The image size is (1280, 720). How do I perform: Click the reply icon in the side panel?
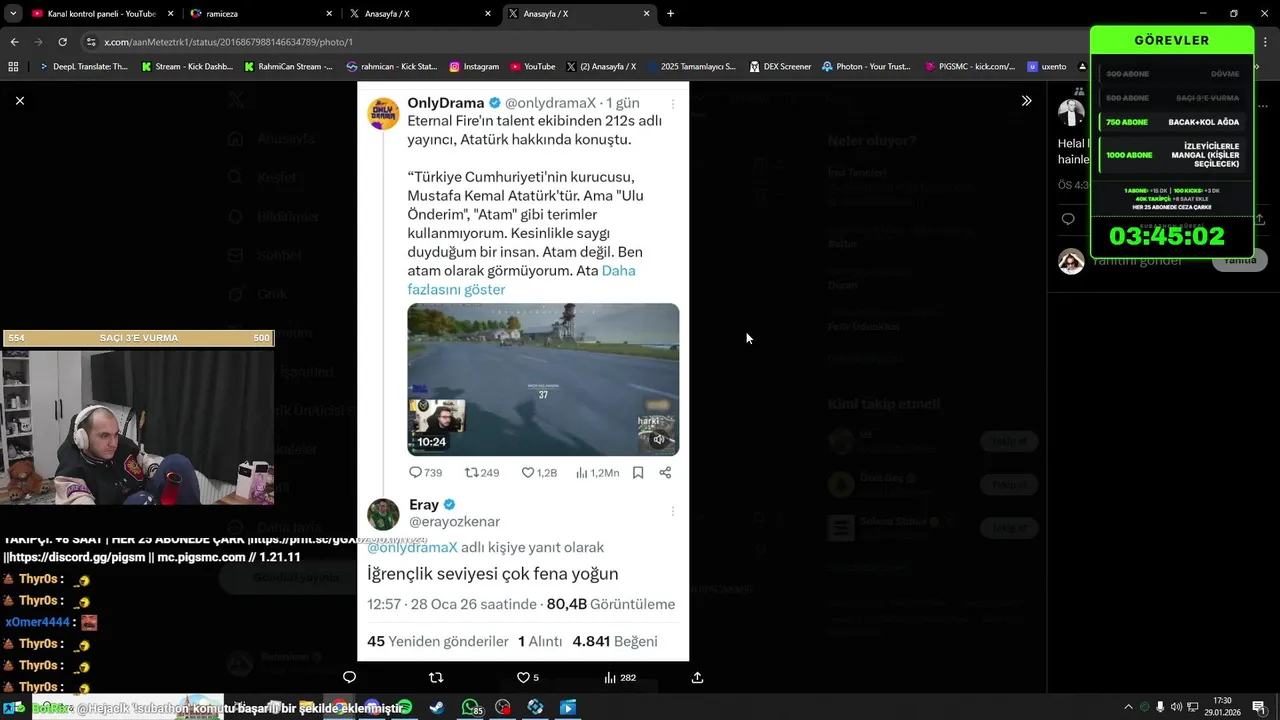coord(1068,219)
